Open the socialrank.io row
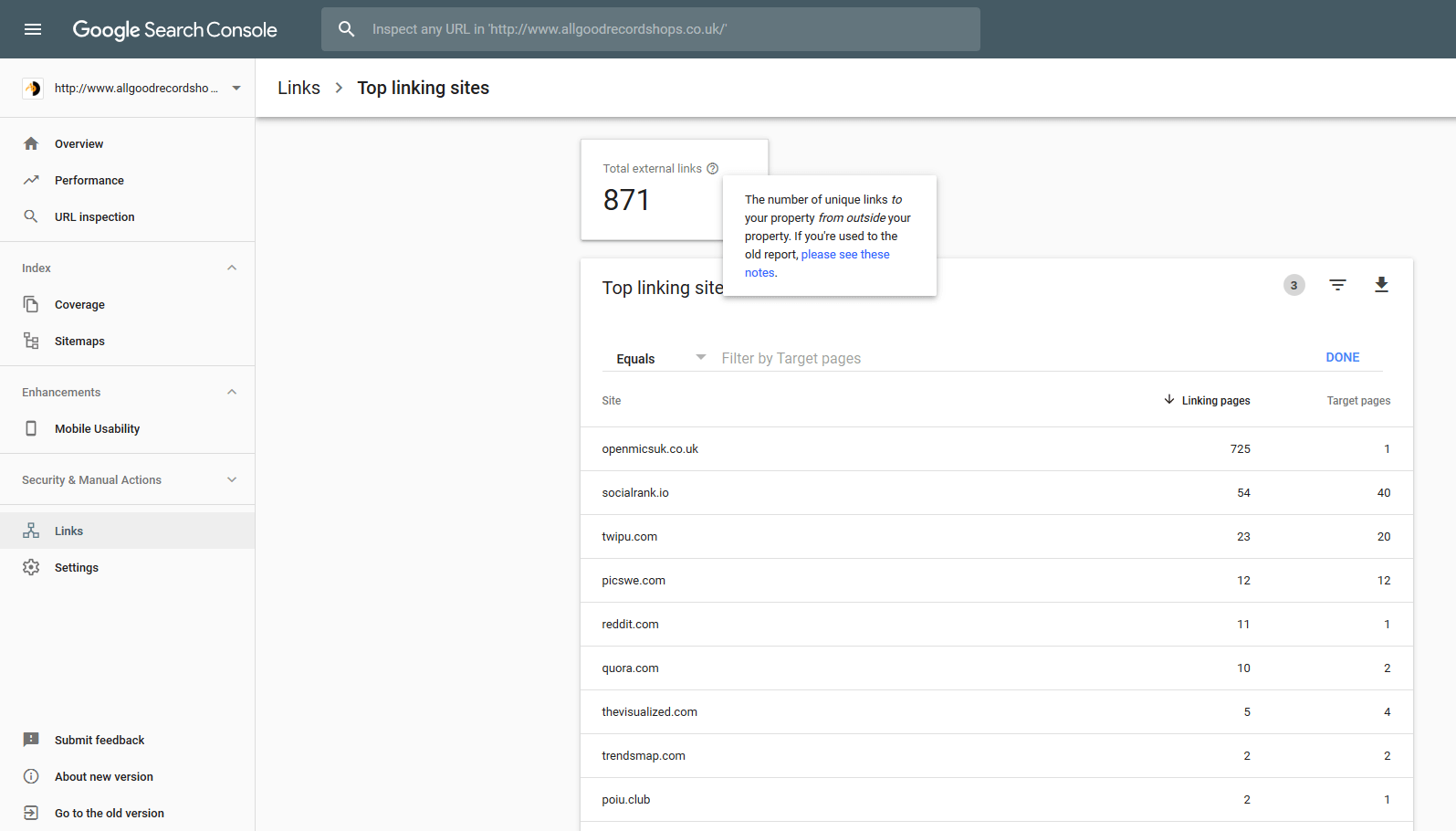This screenshot has height=831, width=1456. [x=997, y=492]
